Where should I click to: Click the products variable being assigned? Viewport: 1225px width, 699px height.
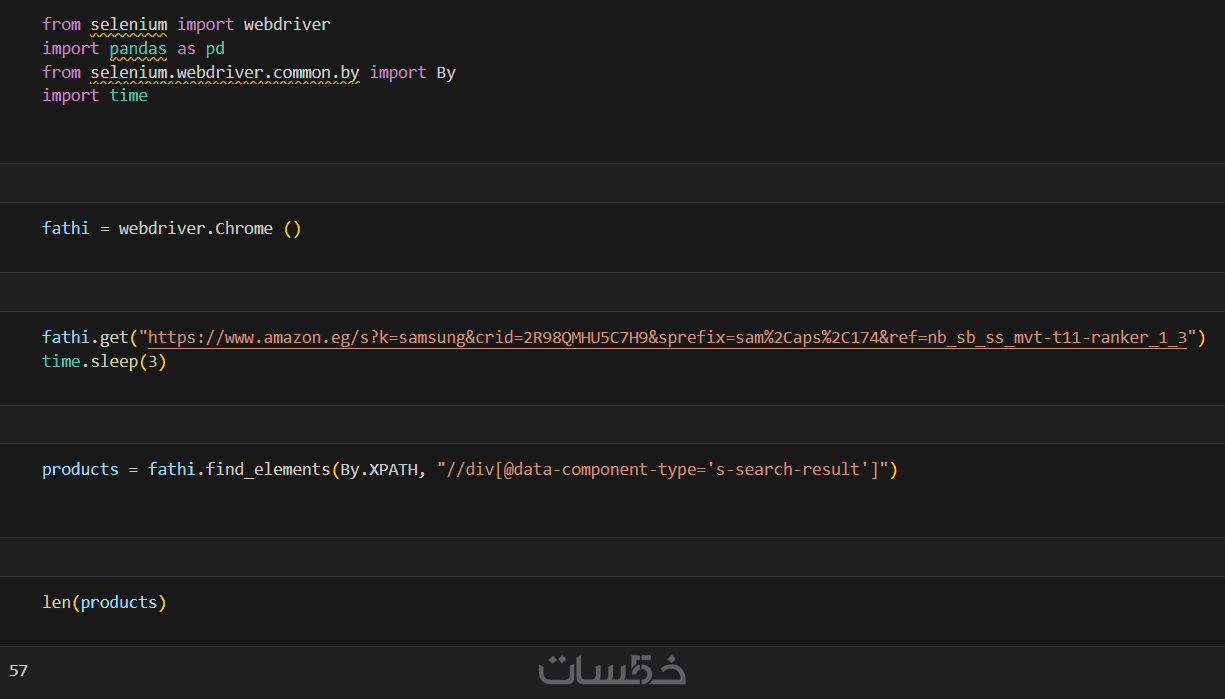tap(80, 469)
